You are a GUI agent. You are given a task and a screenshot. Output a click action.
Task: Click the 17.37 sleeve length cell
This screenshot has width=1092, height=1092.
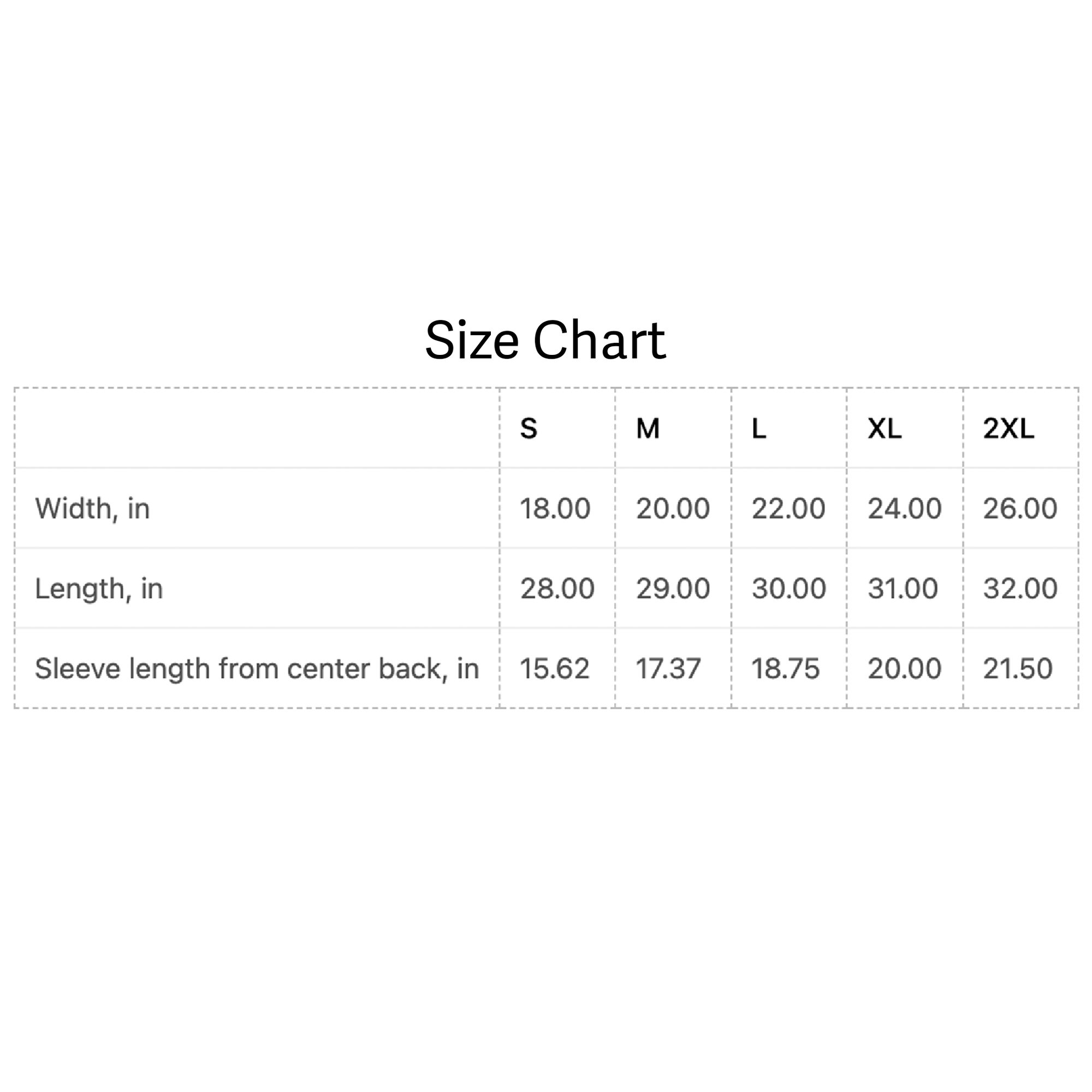pos(668,669)
